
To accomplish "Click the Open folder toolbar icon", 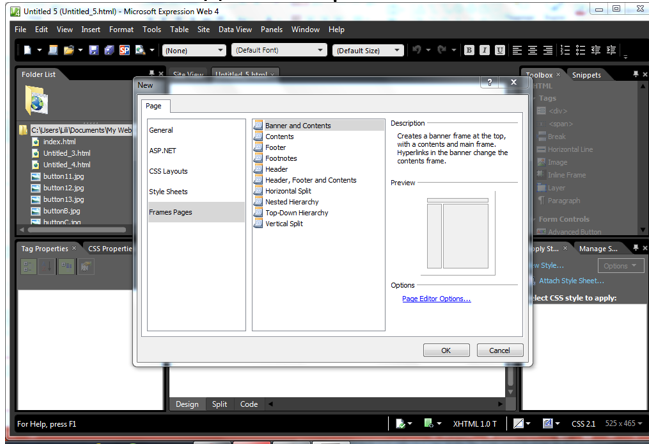I will (x=69, y=50).
